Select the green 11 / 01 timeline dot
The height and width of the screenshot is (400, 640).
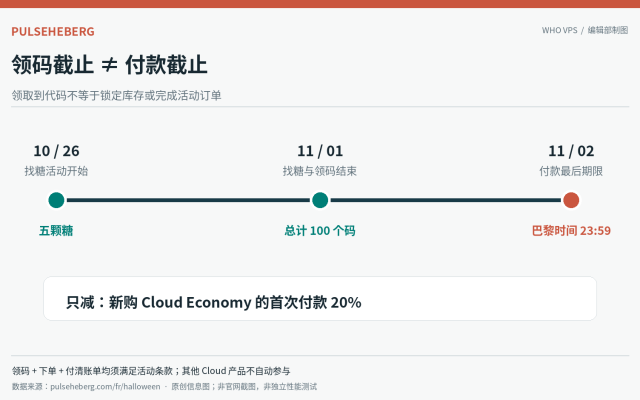320,200
